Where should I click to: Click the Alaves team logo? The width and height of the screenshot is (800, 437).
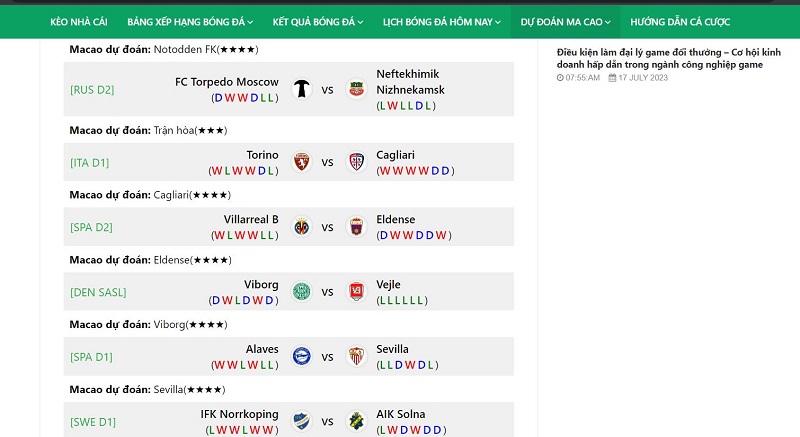tap(302, 356)
